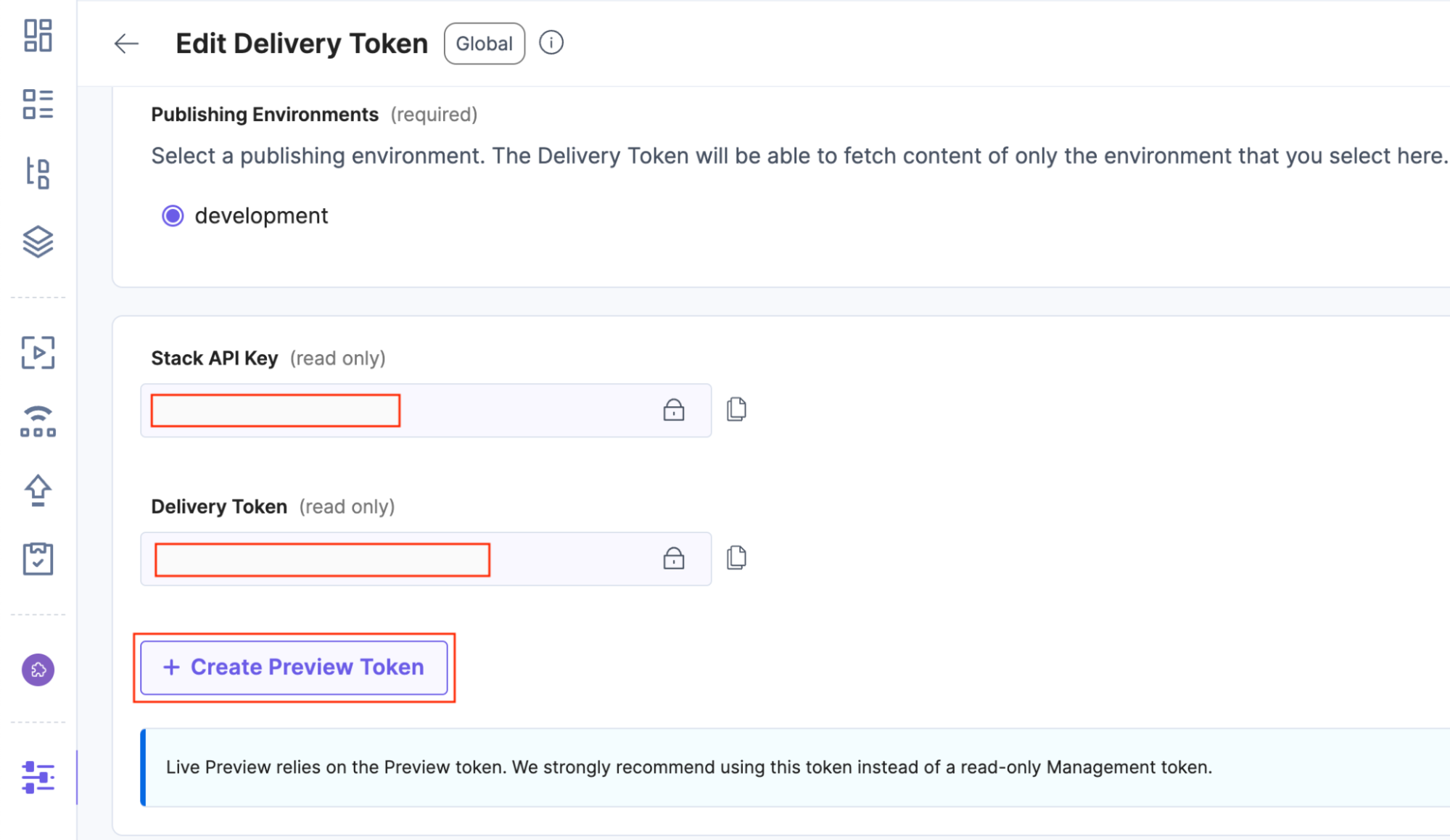The width and height of the screenshot is (1450, 840).
Task: Click the lock icon in Delivery Token field
Action: tap(674, 558)
